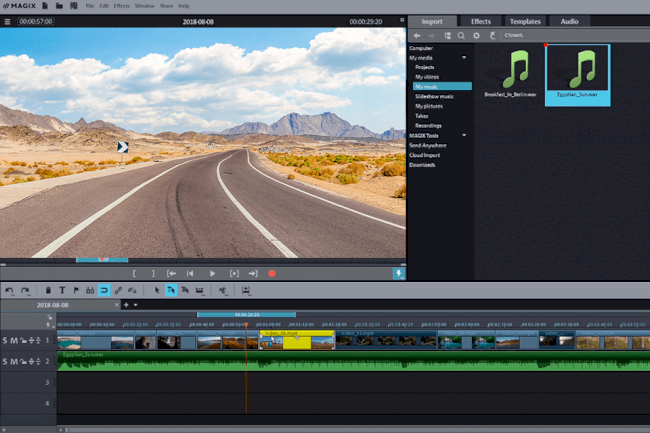The height and width of the screenshot is (433, 650).
Task: Select the all-tracks mouse mode
Action: pos(185,290)
